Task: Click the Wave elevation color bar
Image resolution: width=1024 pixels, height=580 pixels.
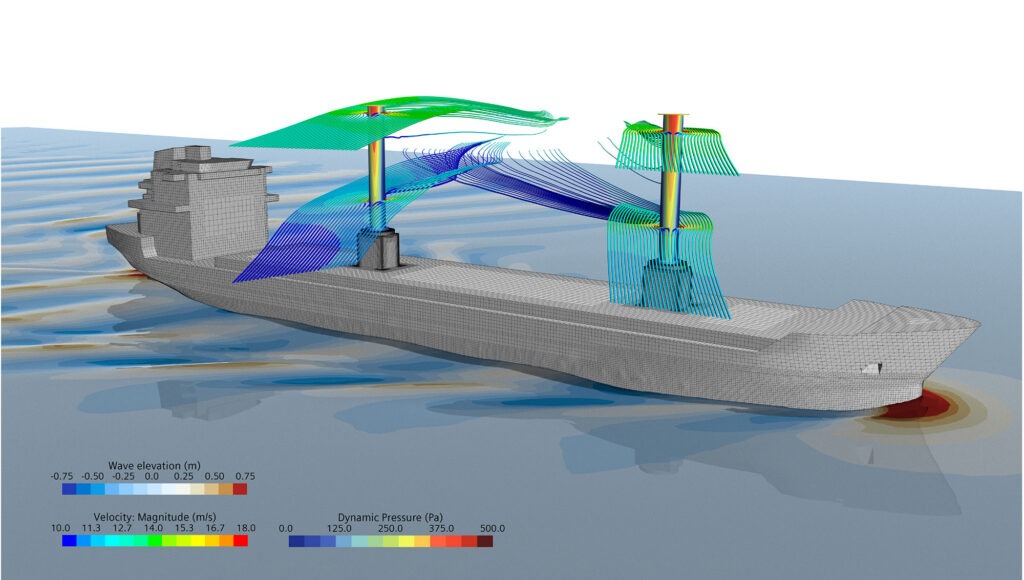Action: click(155, 489)
